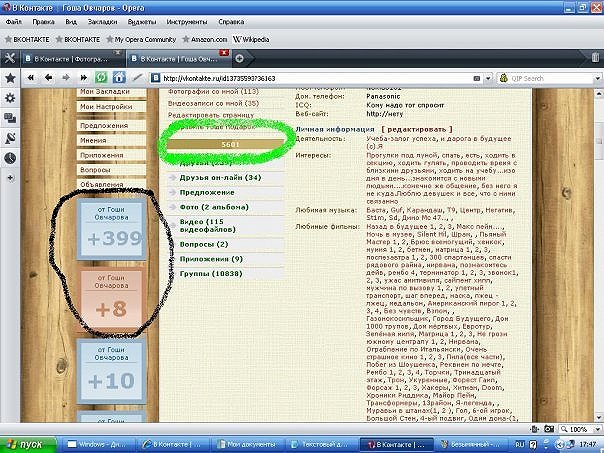Open the Правка menu

[43, 22]
